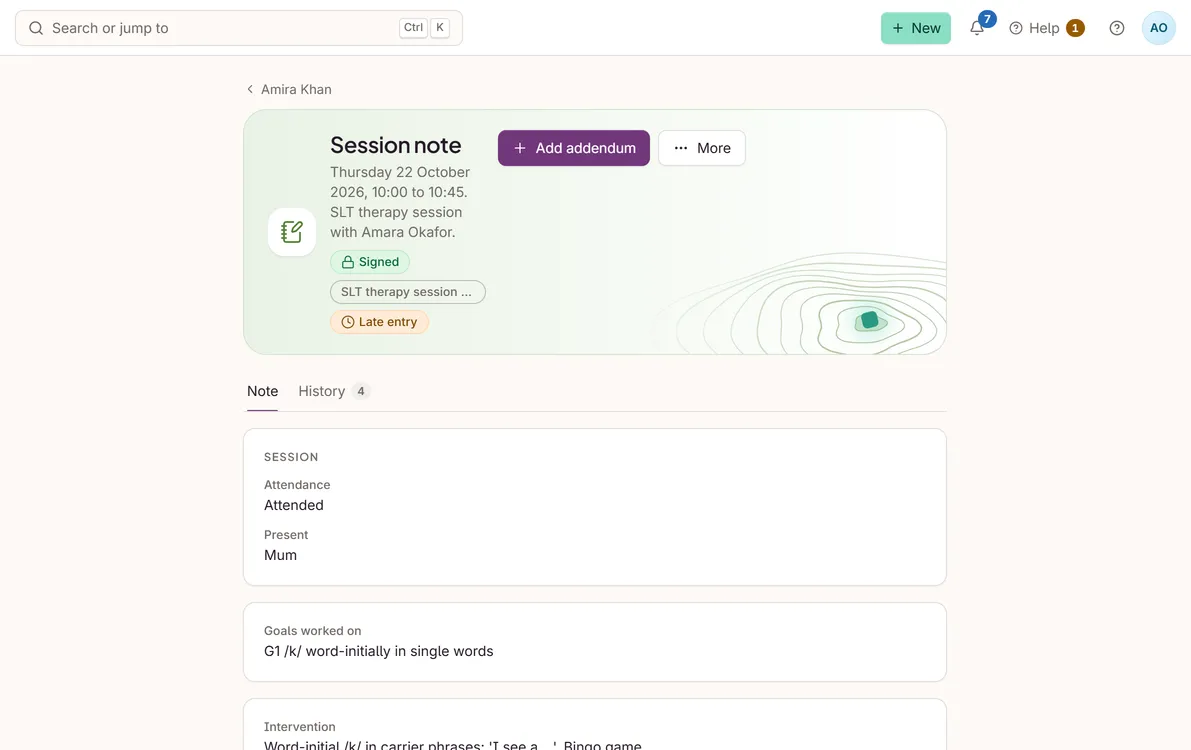Screen dimensions: 1191x750
Task: Click the search magnifier icon
Action: [36, 28]
